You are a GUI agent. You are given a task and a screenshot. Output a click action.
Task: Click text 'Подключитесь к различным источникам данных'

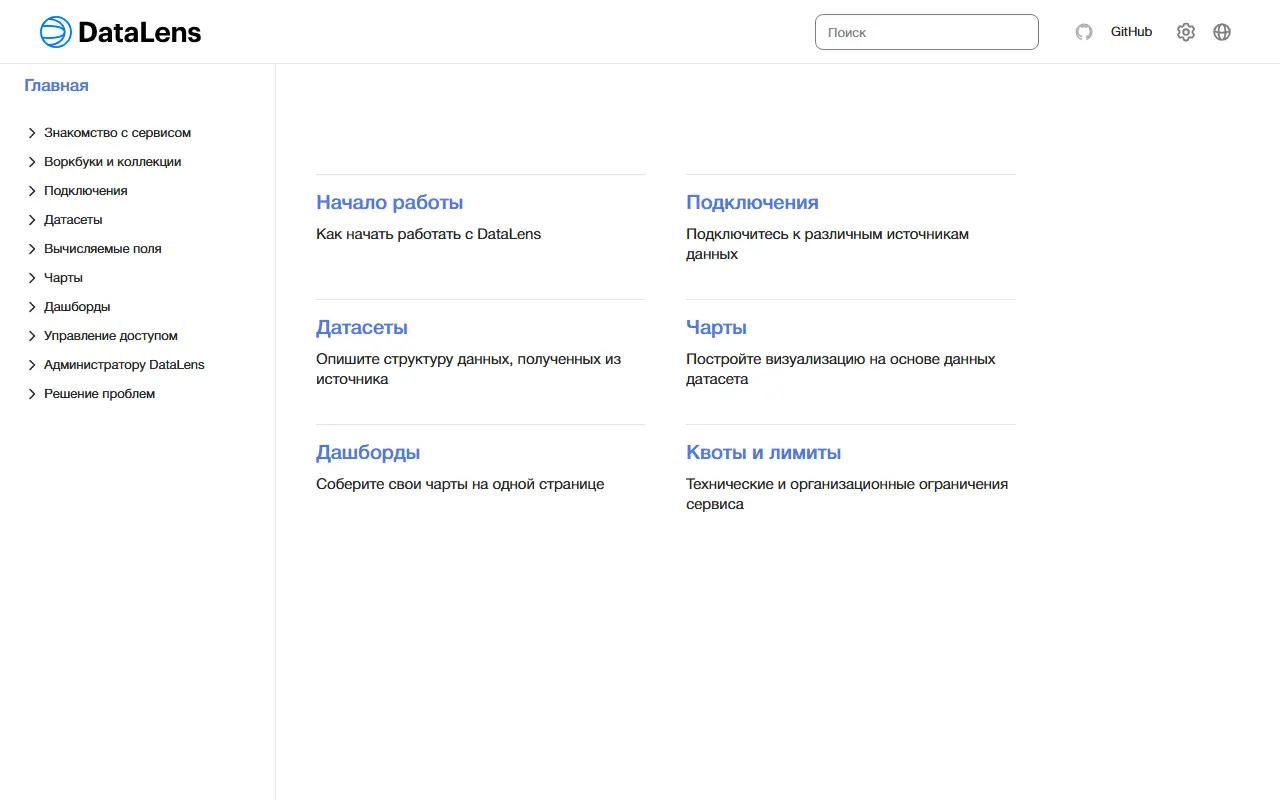pos(827,244)
